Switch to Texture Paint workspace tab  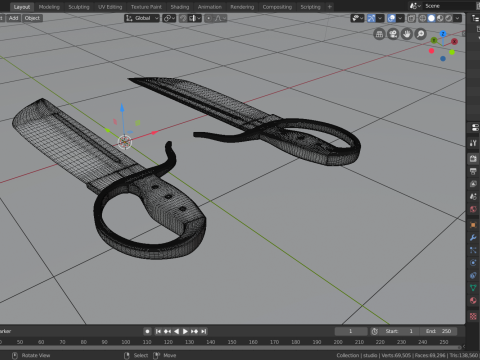click(x=146, y=7)
